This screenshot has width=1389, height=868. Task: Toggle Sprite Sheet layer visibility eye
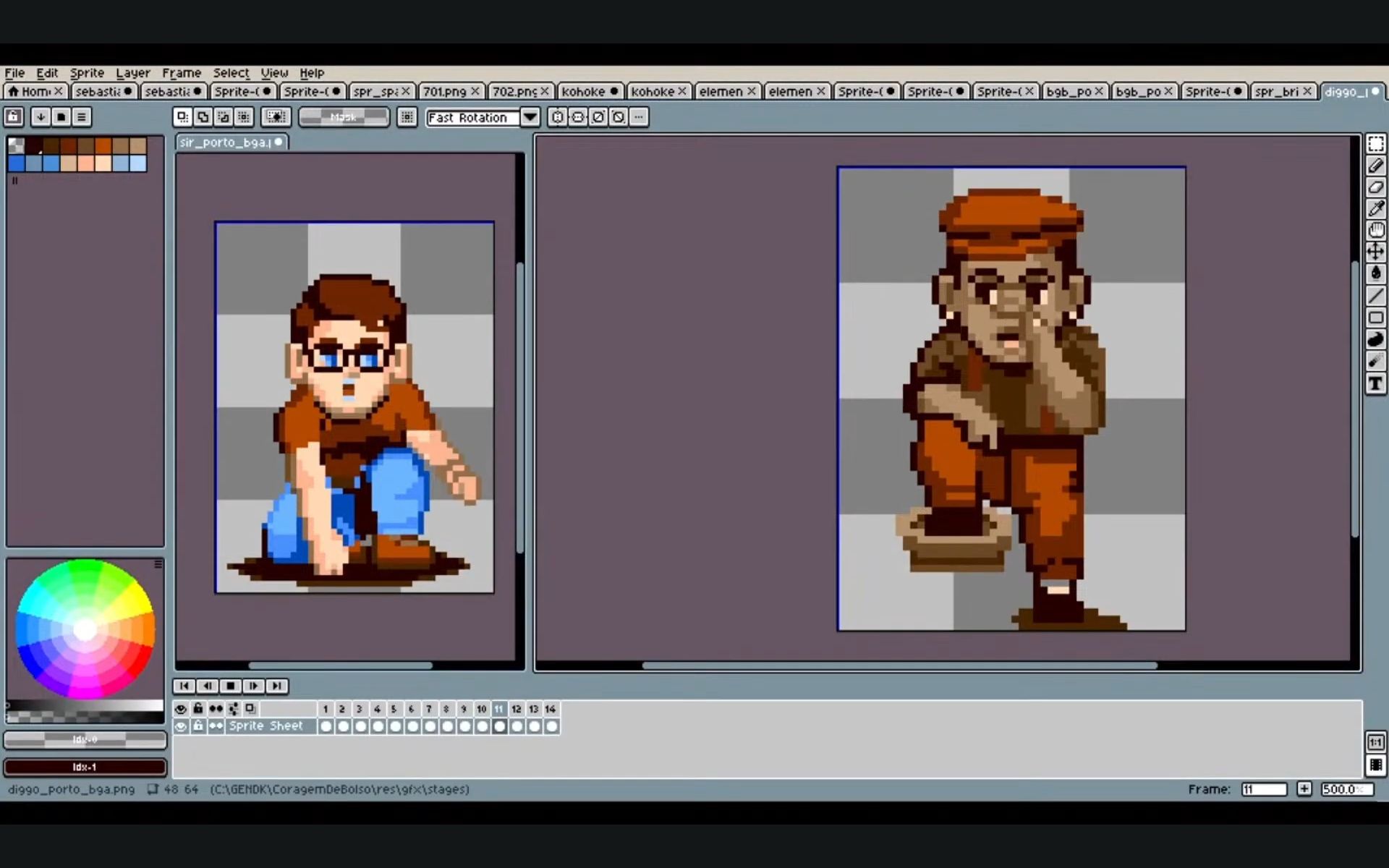click(181, 726)
